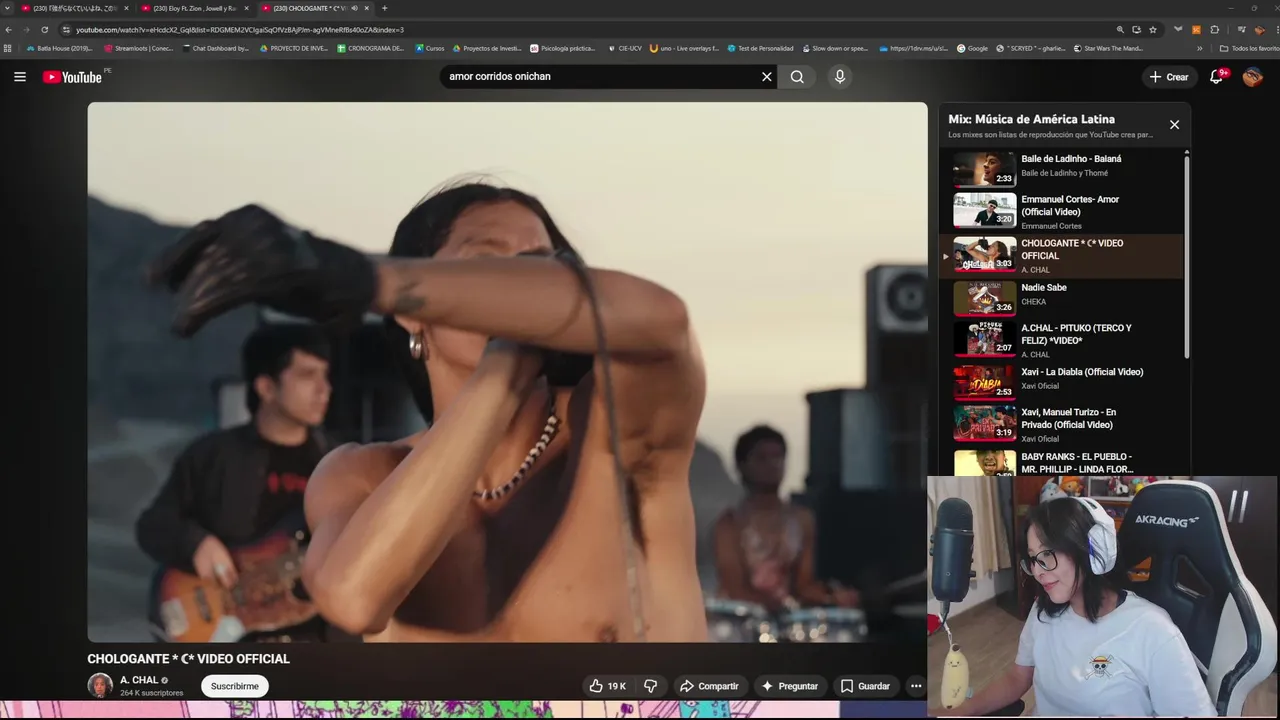Open the Chat Dashboard bookmark
The width and height of the screenshot is (1280, 720).
click(216, 48)
